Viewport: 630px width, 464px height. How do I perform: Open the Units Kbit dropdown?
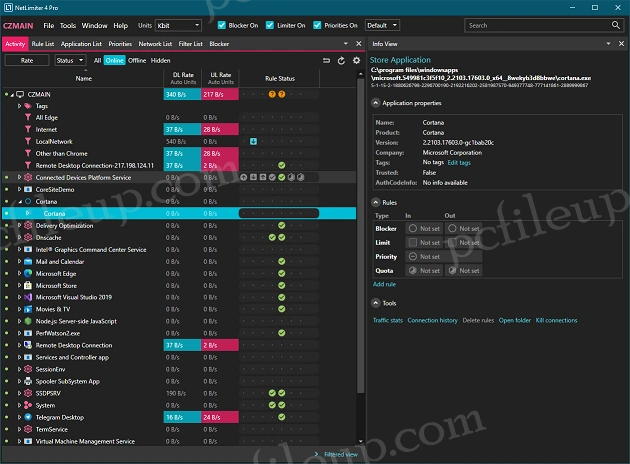(178, 25)
